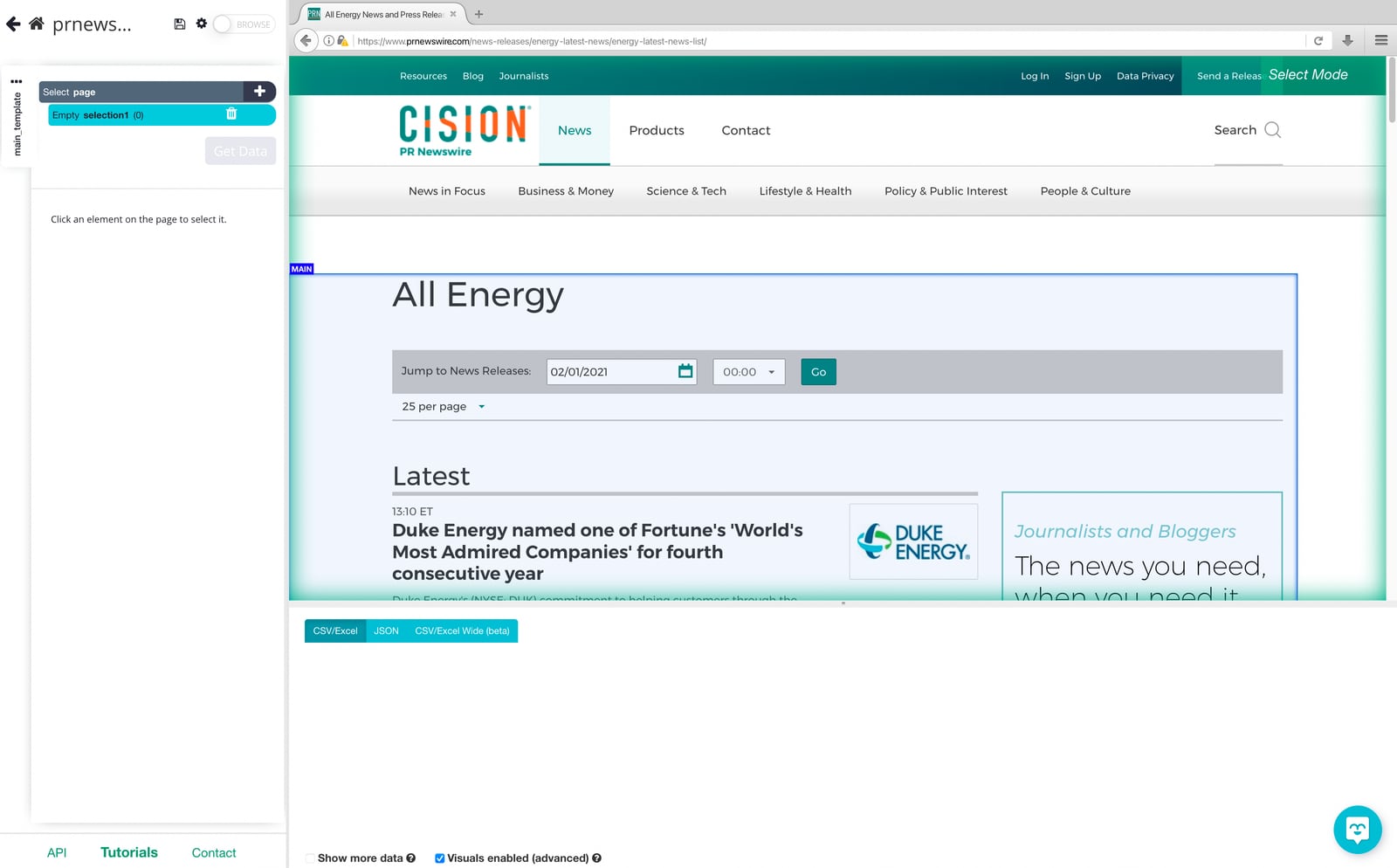Switch to the CSV/Excel tab
The image size is (1397, 868).
tap(335, 631)
